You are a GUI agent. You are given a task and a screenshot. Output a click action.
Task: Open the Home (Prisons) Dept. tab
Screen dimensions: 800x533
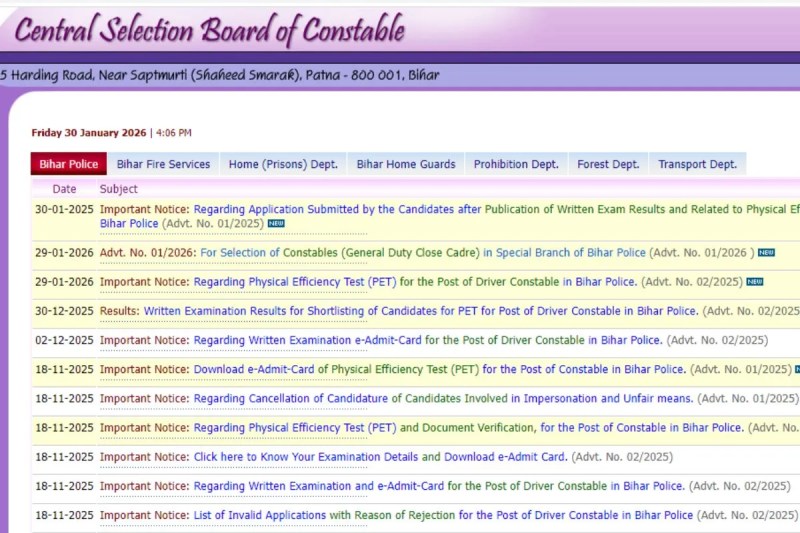(283, 164)
